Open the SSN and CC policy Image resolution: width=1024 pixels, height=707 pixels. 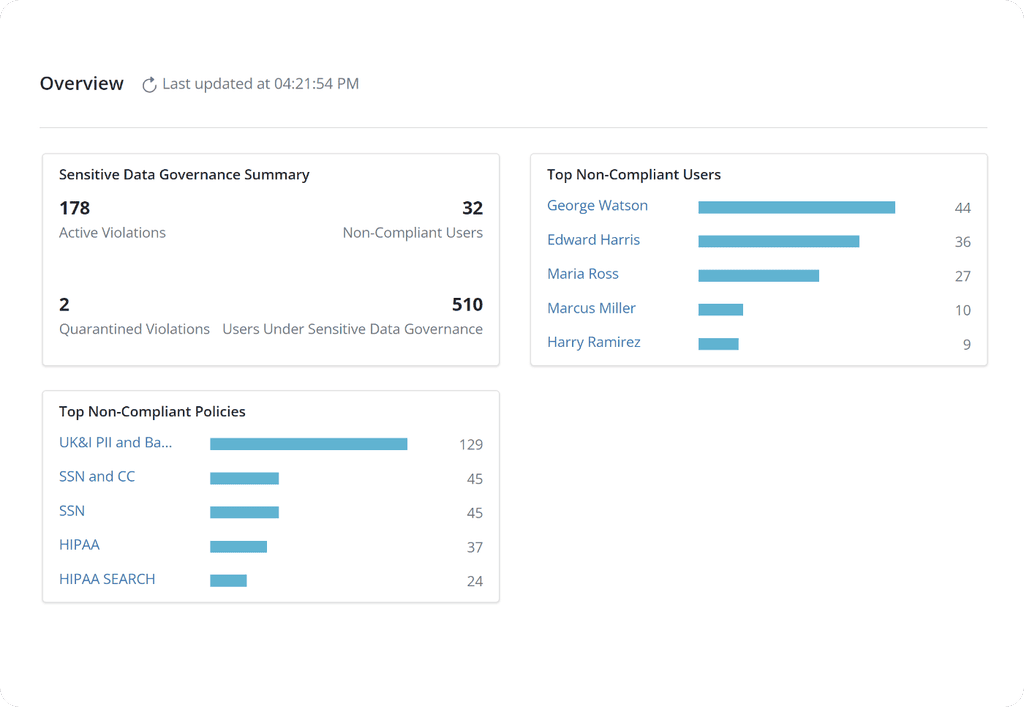coord(97,476)
